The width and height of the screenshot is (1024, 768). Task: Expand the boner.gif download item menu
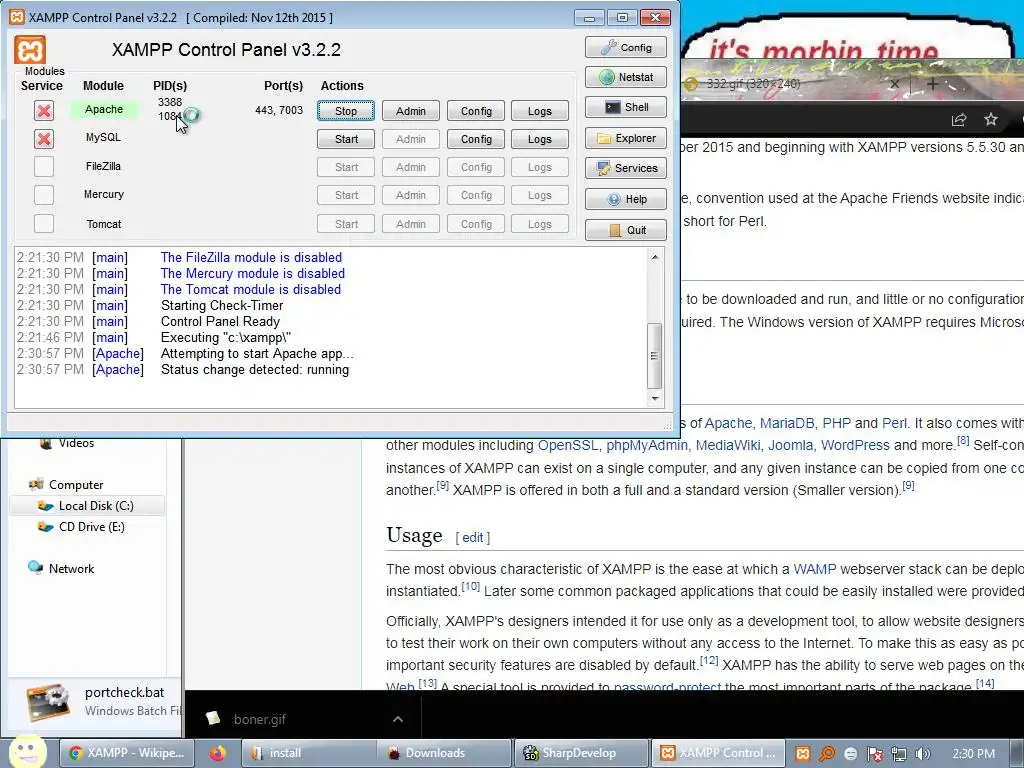(x=398, y=719)
